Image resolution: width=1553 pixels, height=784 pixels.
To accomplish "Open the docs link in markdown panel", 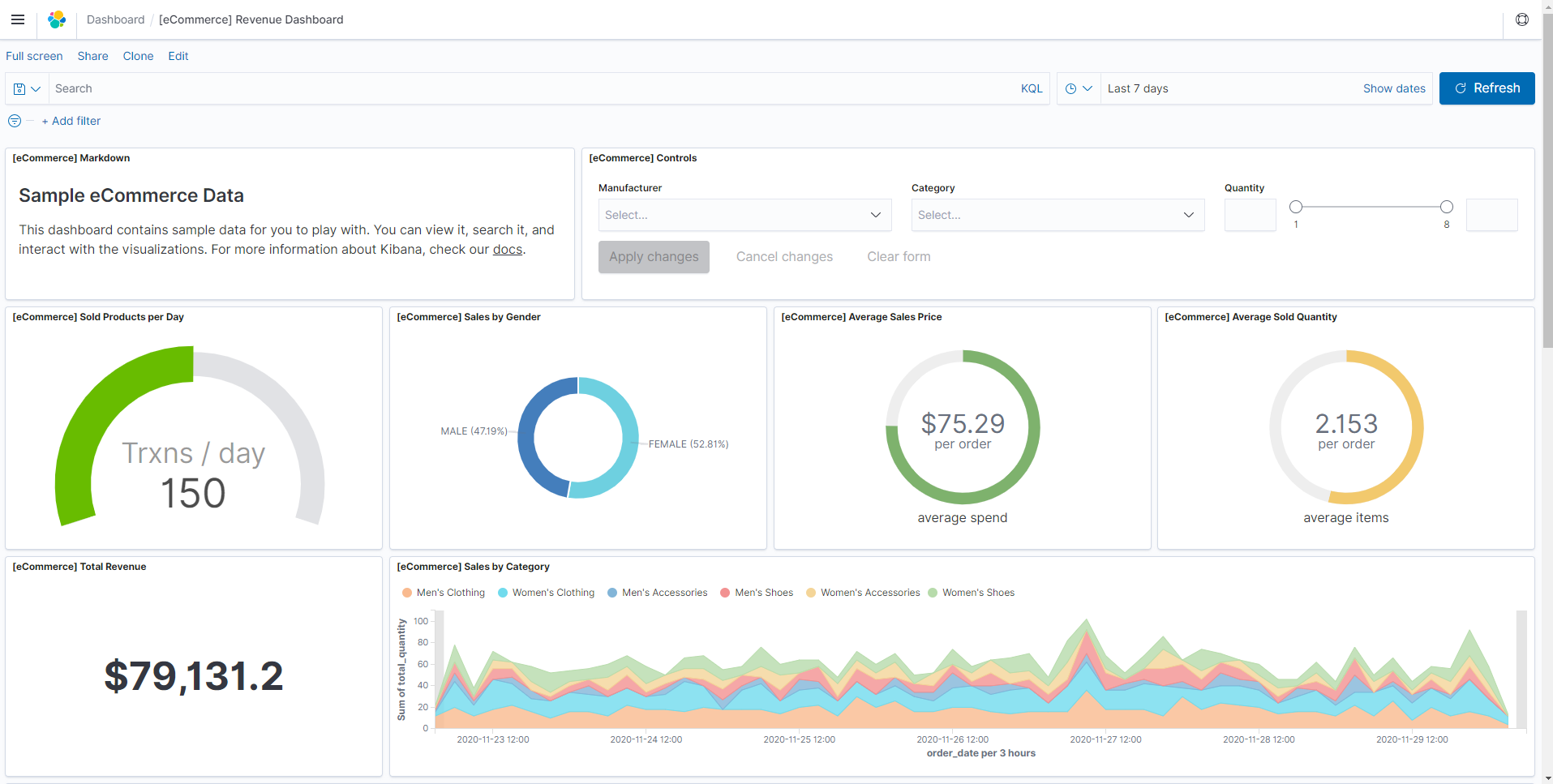I will click(507, 250).
